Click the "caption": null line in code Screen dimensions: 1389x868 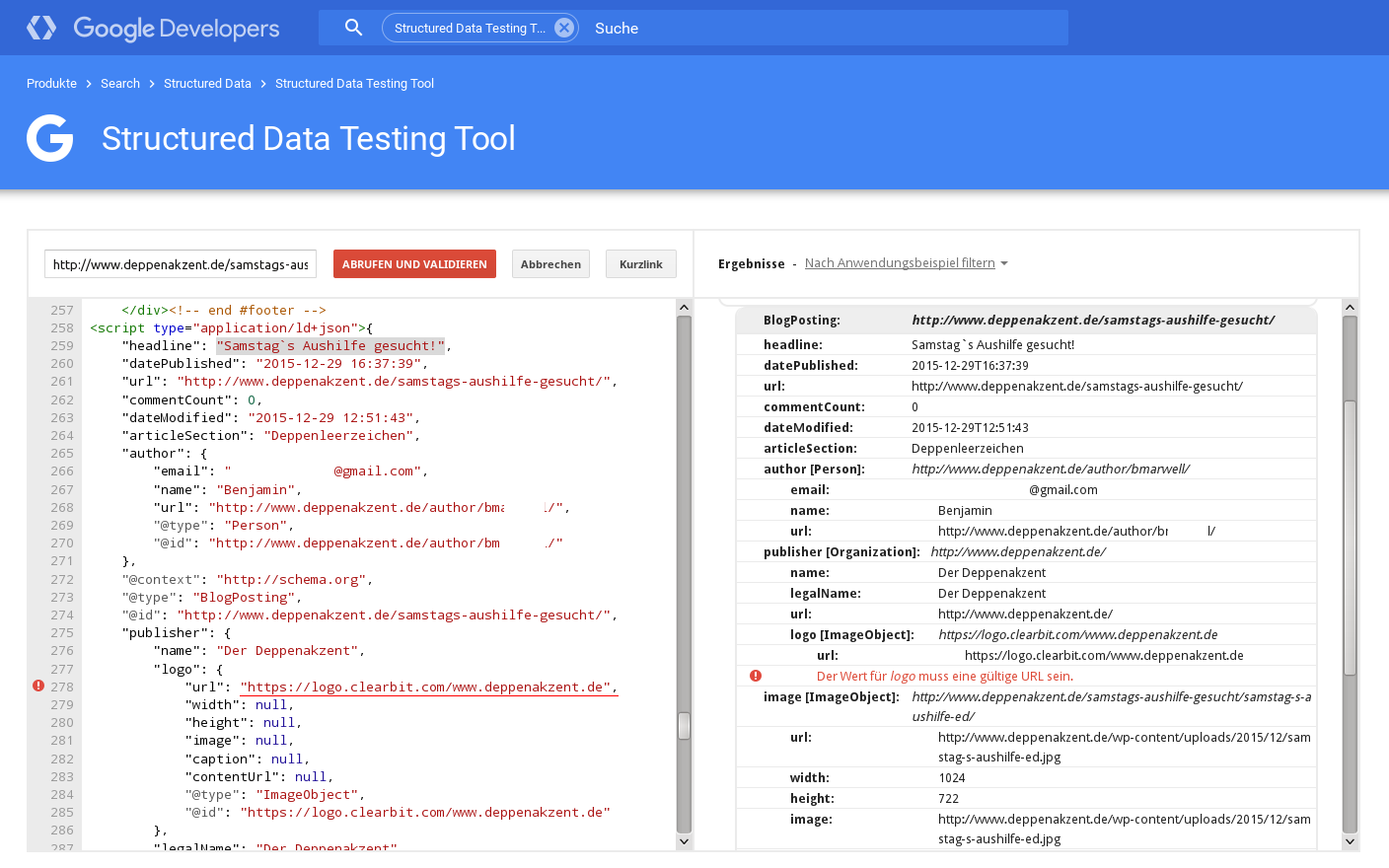[248, 759]
